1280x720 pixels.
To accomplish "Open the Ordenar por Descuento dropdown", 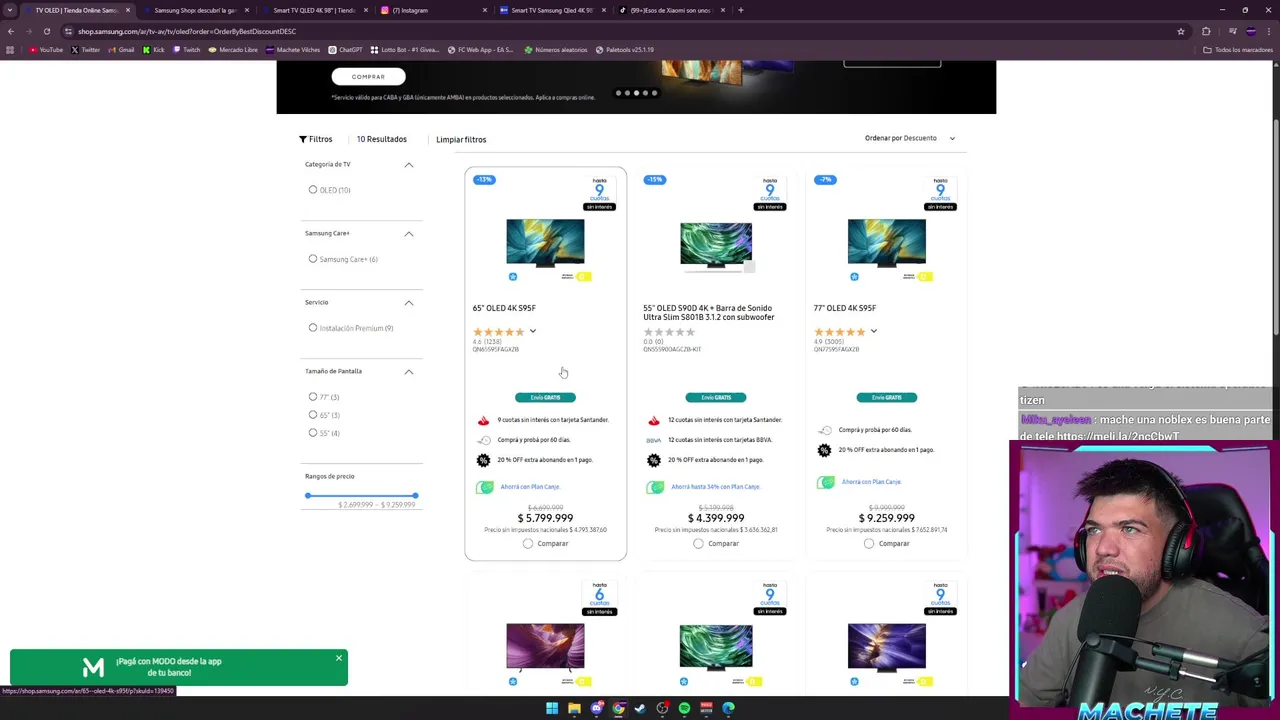I will (909, 138).
